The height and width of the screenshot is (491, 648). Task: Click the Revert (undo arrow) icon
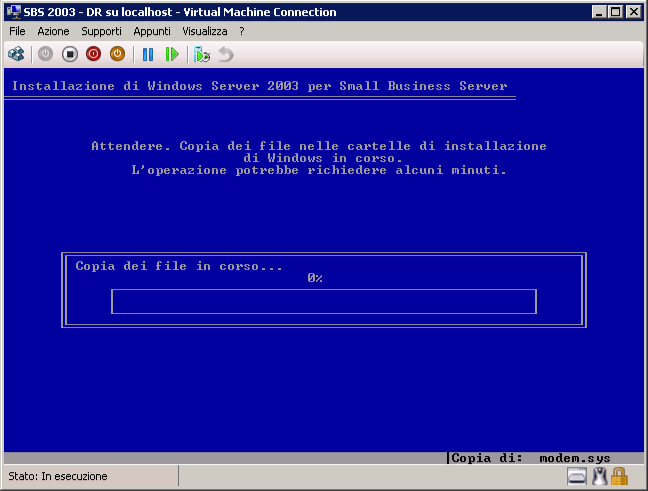click(x=226, y=54)
